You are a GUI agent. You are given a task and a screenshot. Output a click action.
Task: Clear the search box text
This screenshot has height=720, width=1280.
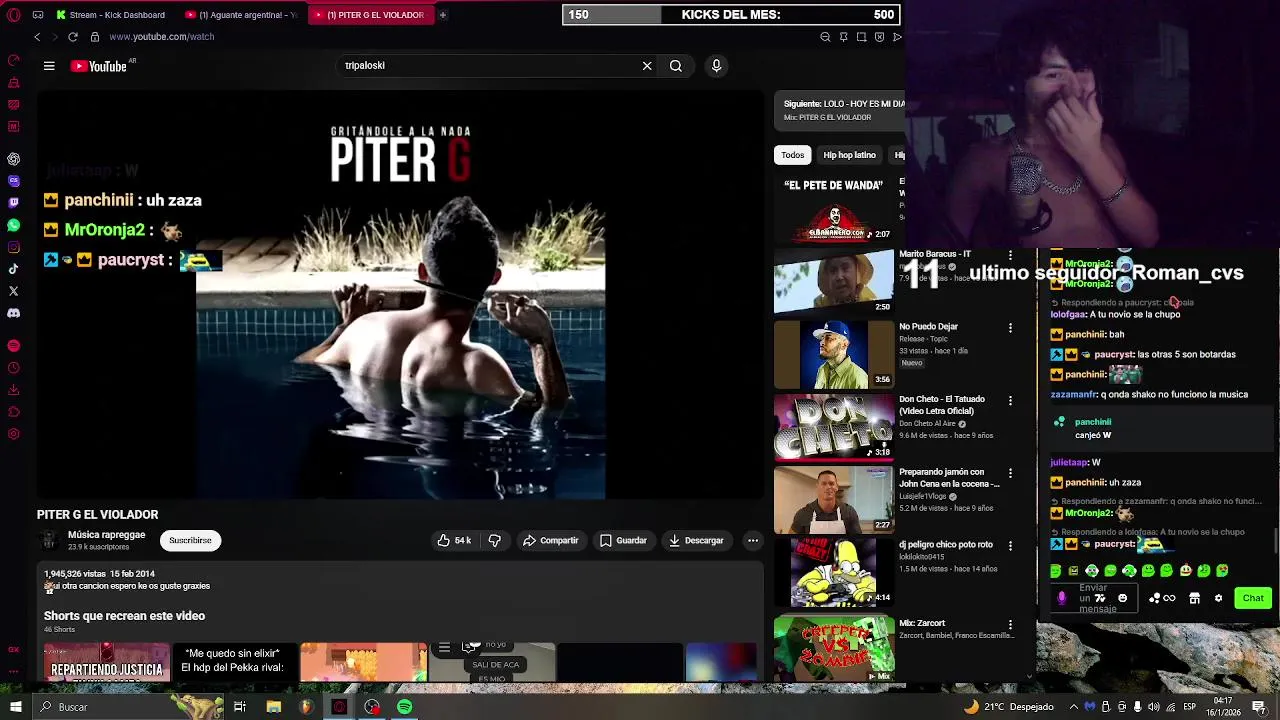click(x=647, y=66)
